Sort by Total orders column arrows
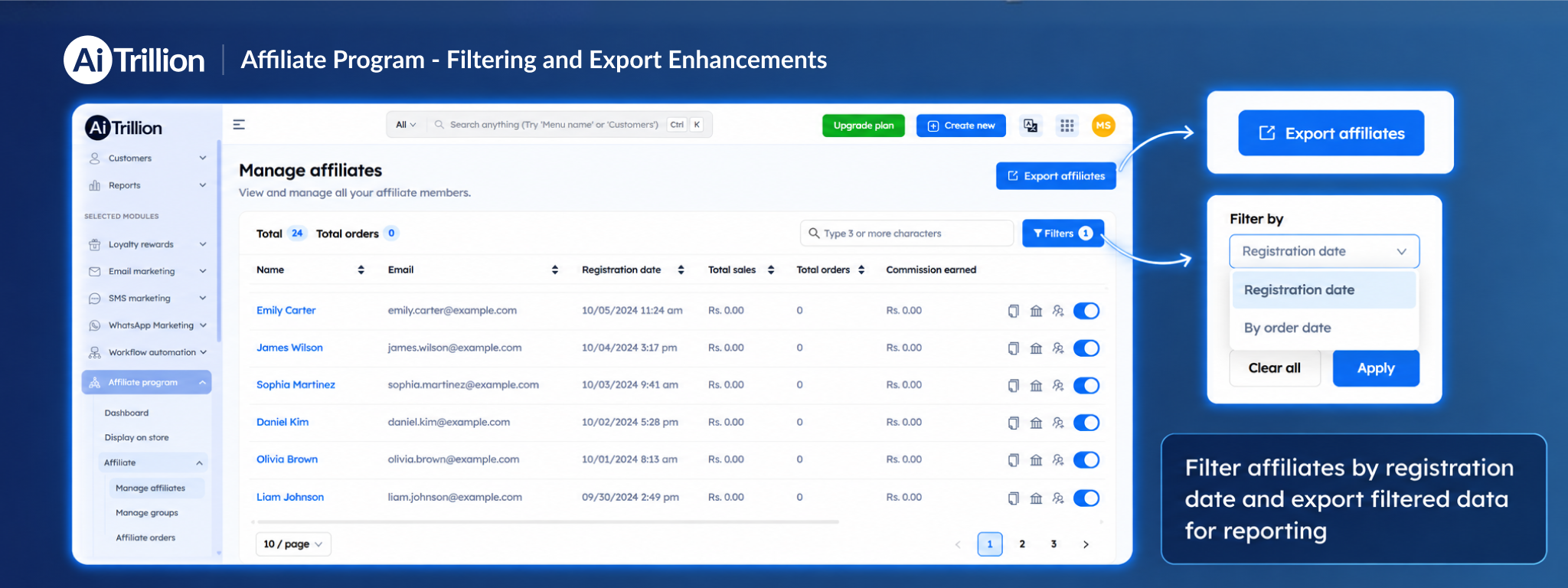Screen dimensions: 1568x588 pos(861,269)
